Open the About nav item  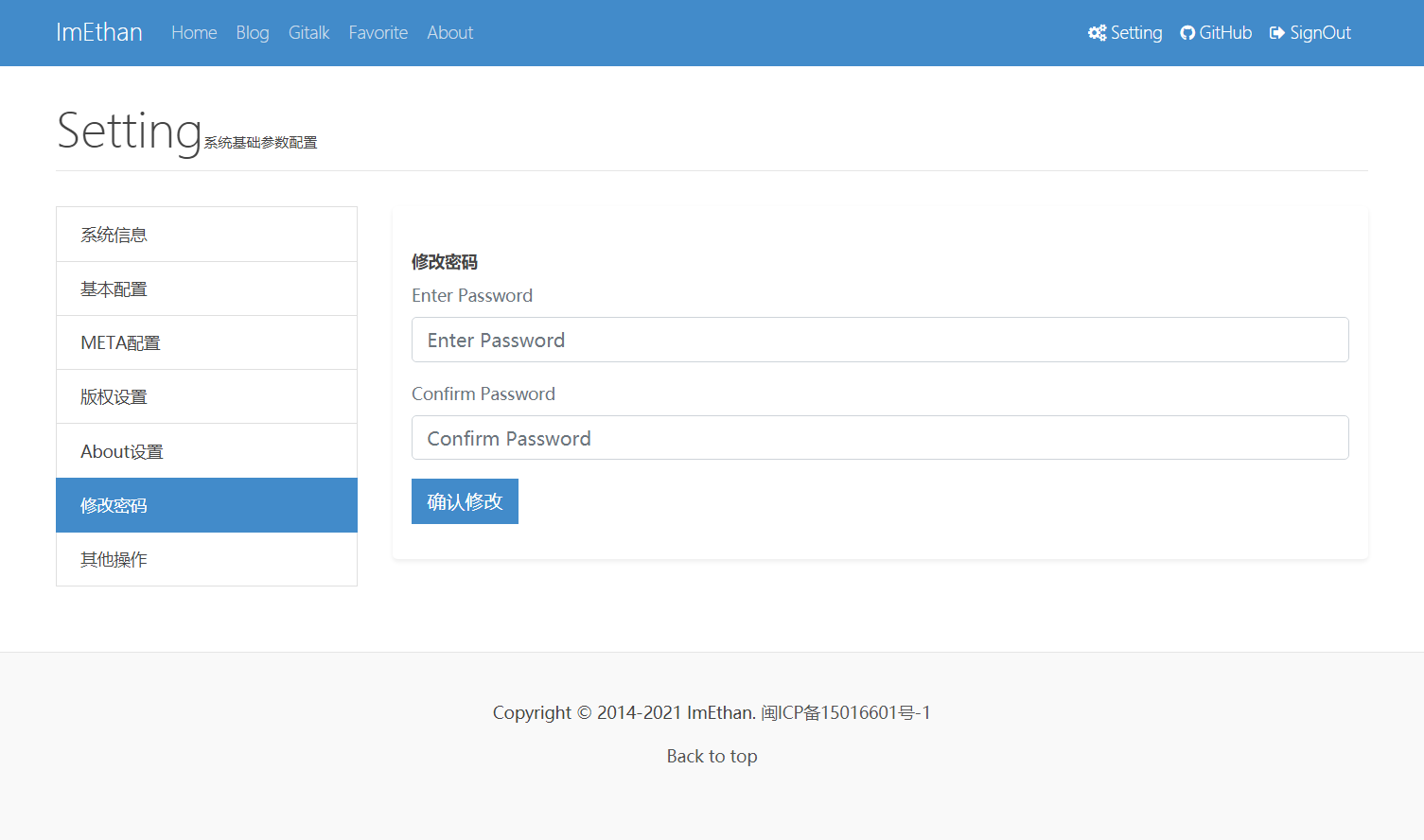pos(449,33)
